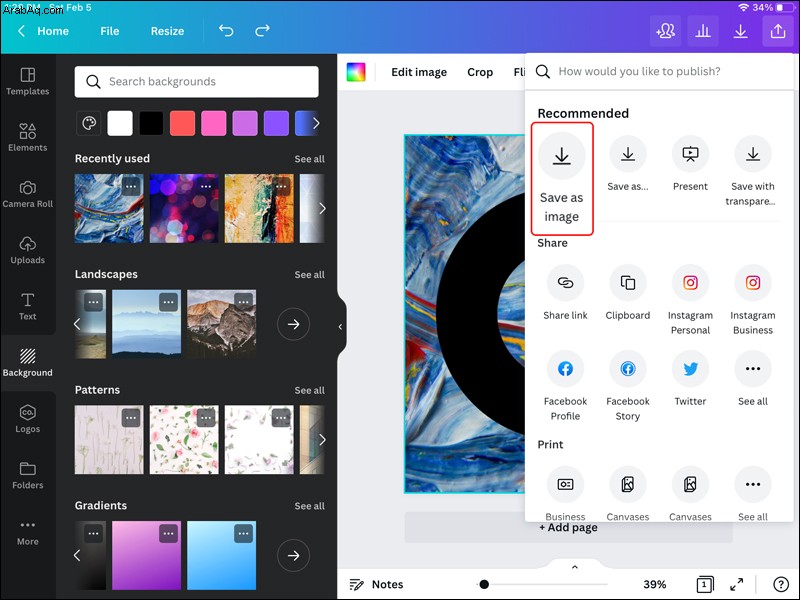Select the Background sidebar panel
The image size is (800, 600).
click(28, 362)
